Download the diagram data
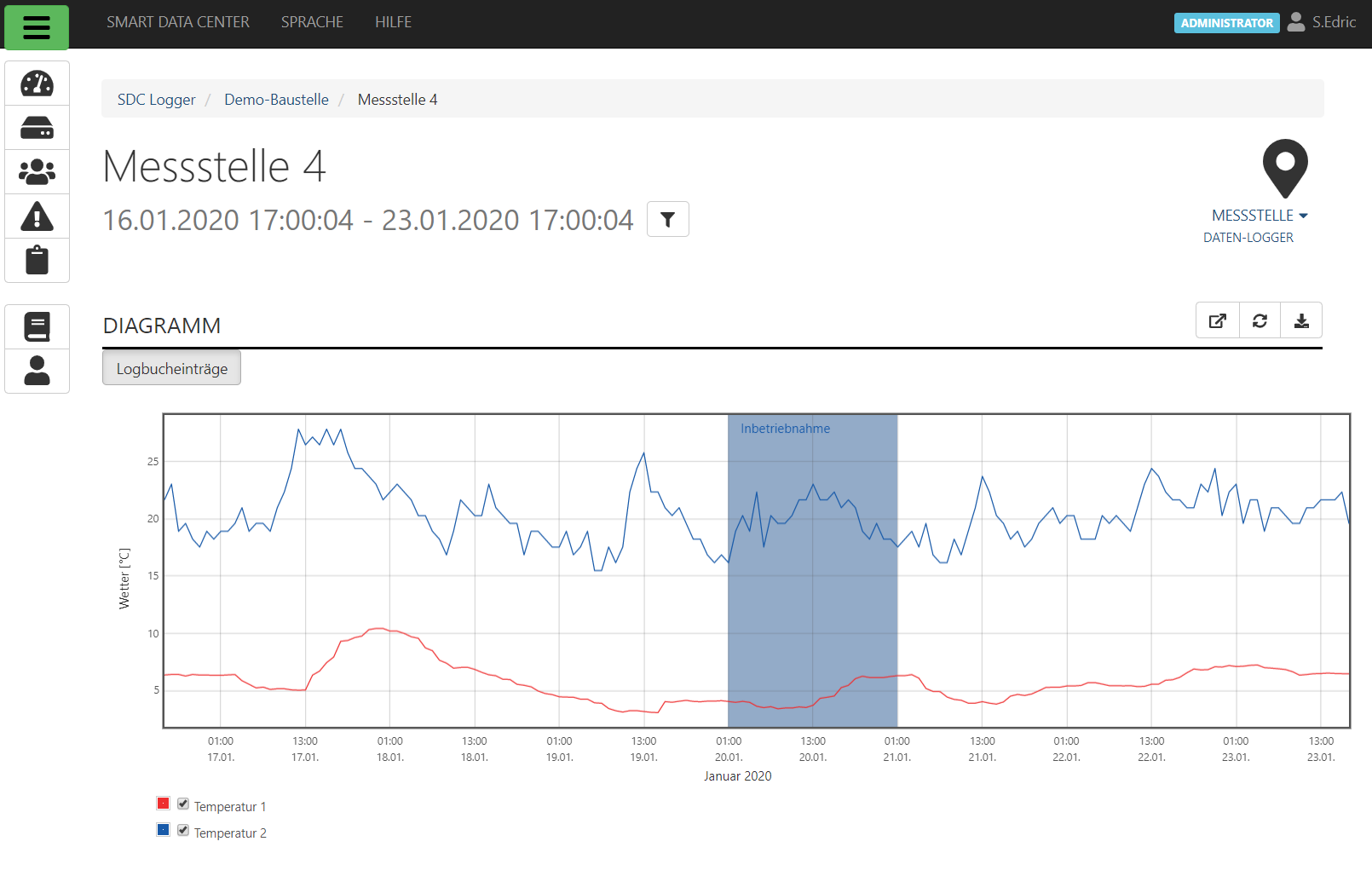Viewport: 1372px width, 876px height. click(x=1301, y=320)
